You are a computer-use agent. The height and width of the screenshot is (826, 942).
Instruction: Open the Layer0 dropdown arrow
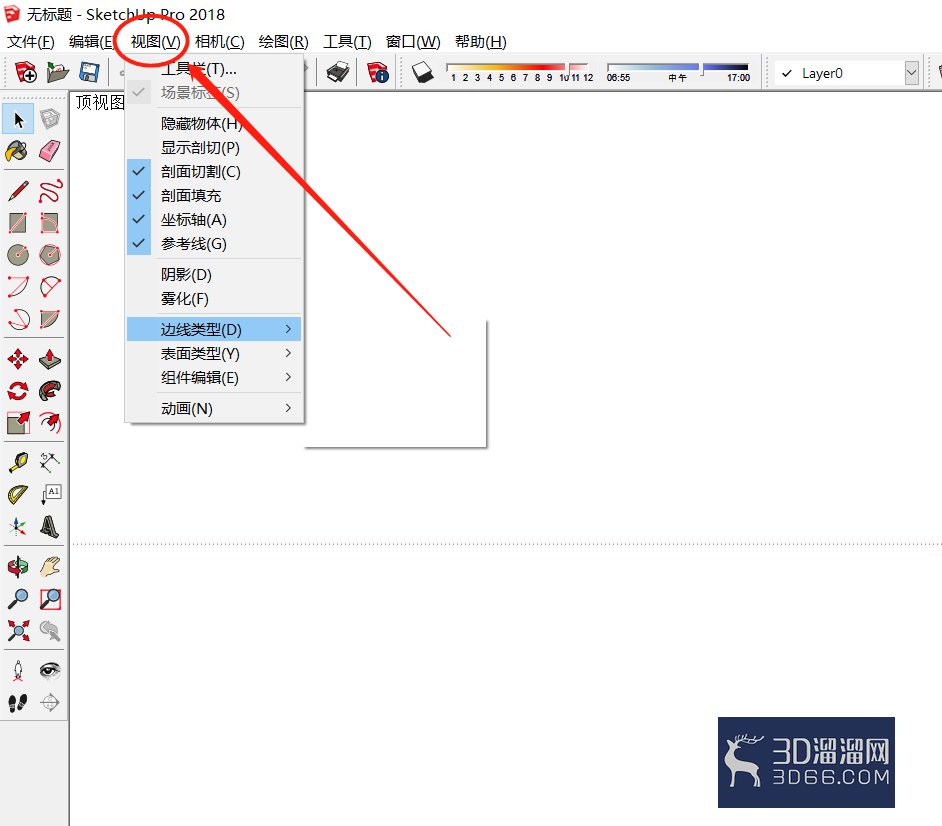pos(911,73)
